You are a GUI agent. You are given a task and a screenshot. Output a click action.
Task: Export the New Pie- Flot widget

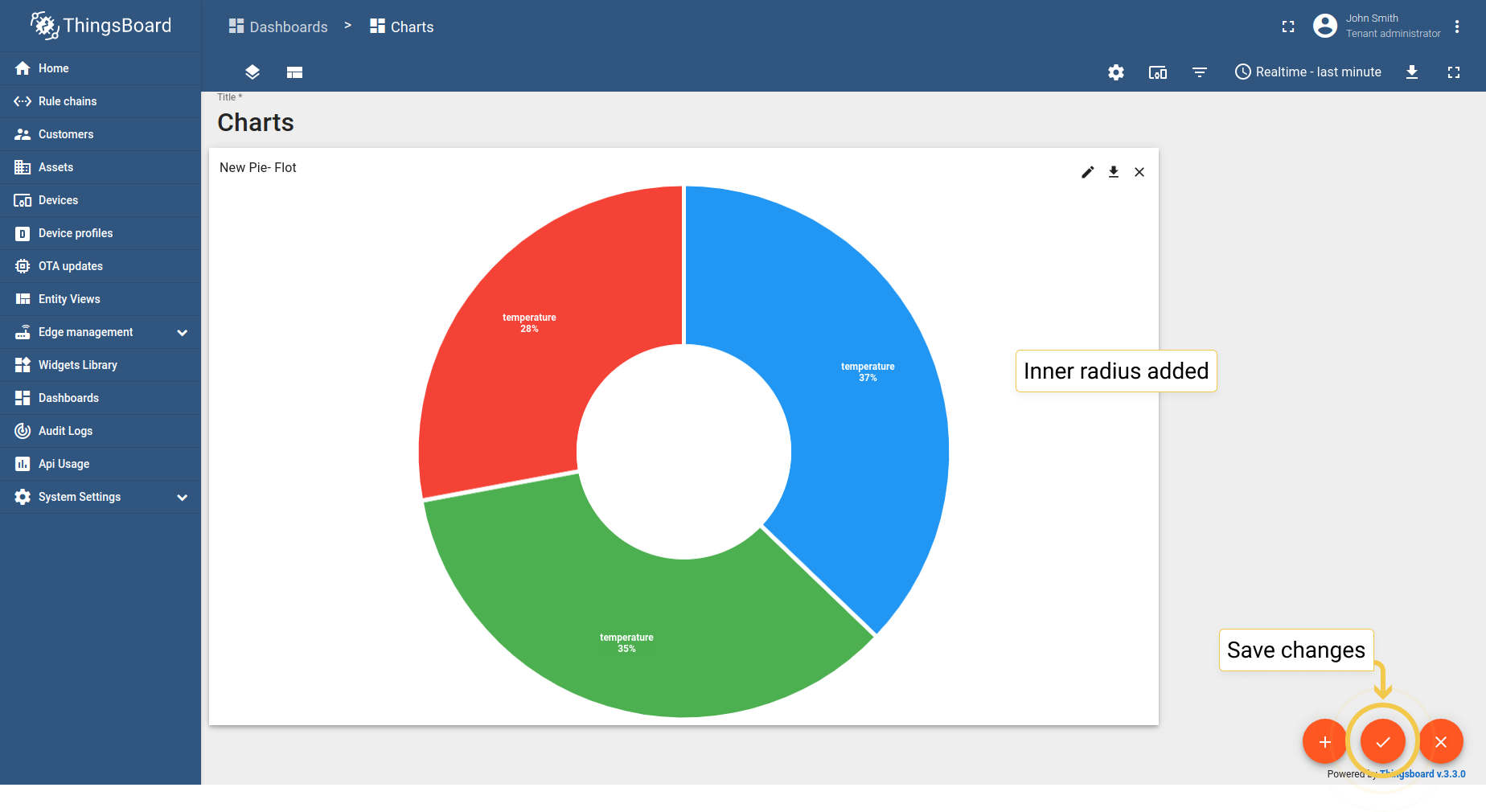click(x=1114, y=172)
